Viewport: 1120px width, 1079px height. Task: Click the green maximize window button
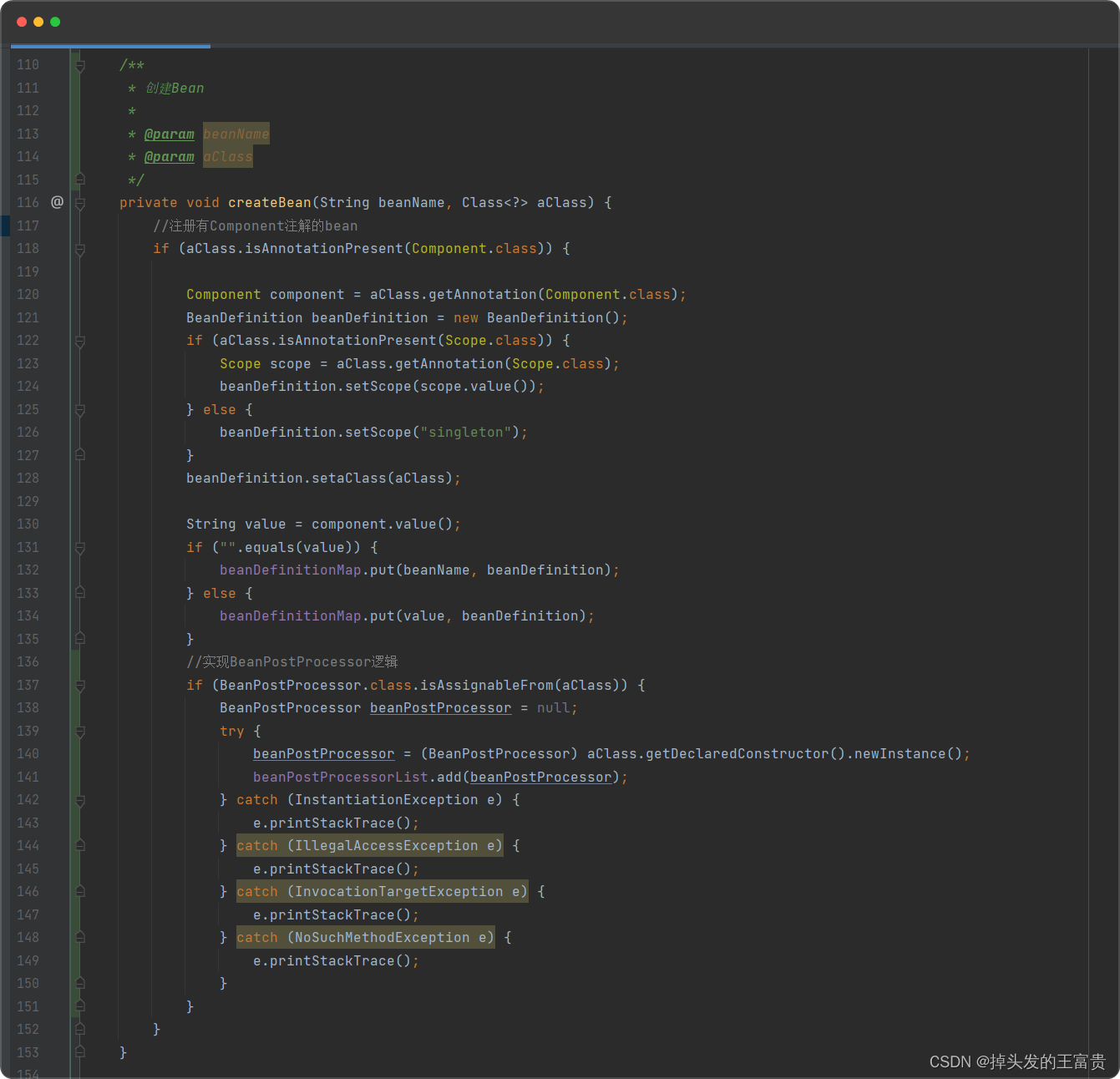55,22
